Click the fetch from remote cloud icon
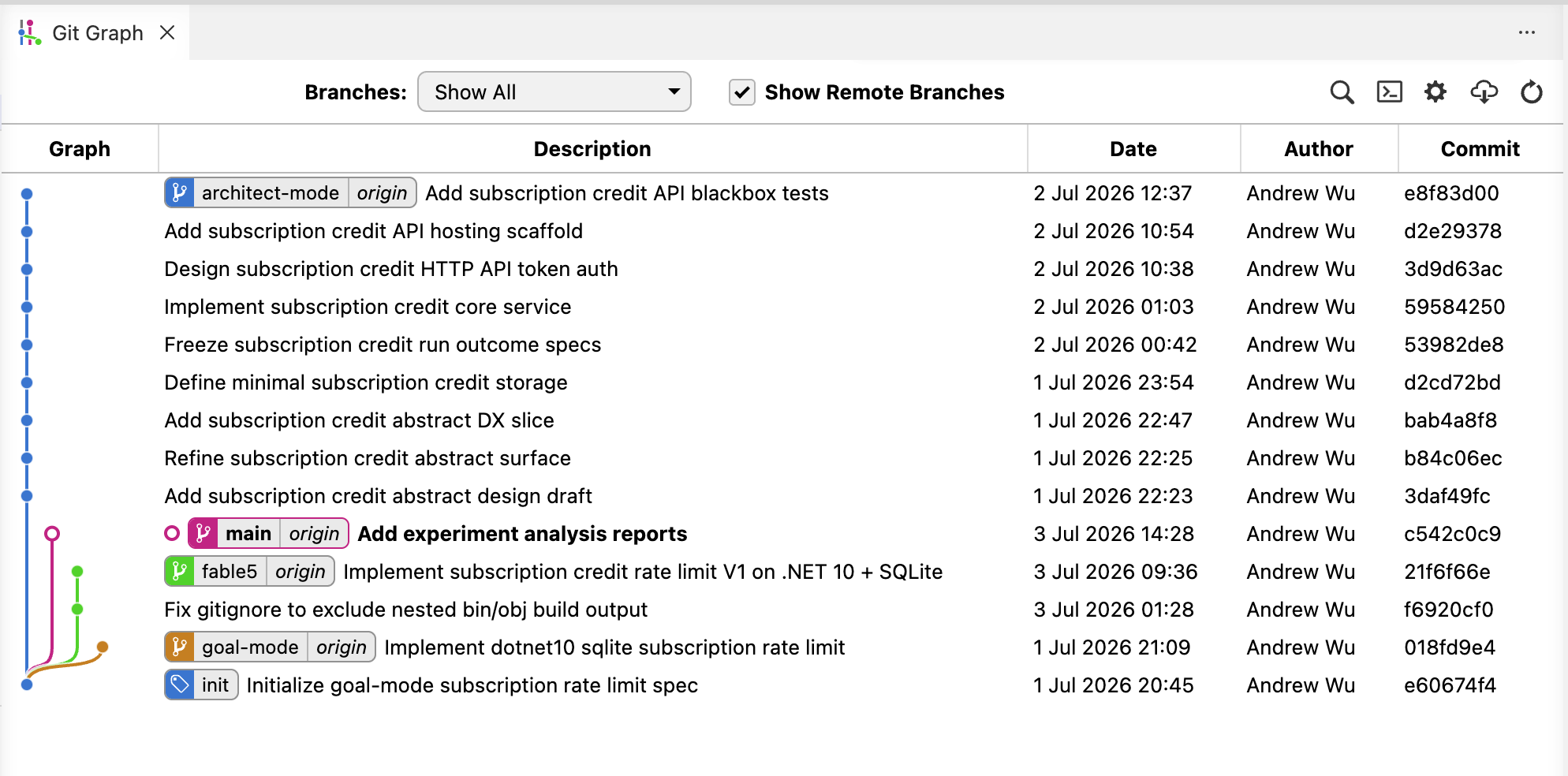 (x=1484, y=92)
